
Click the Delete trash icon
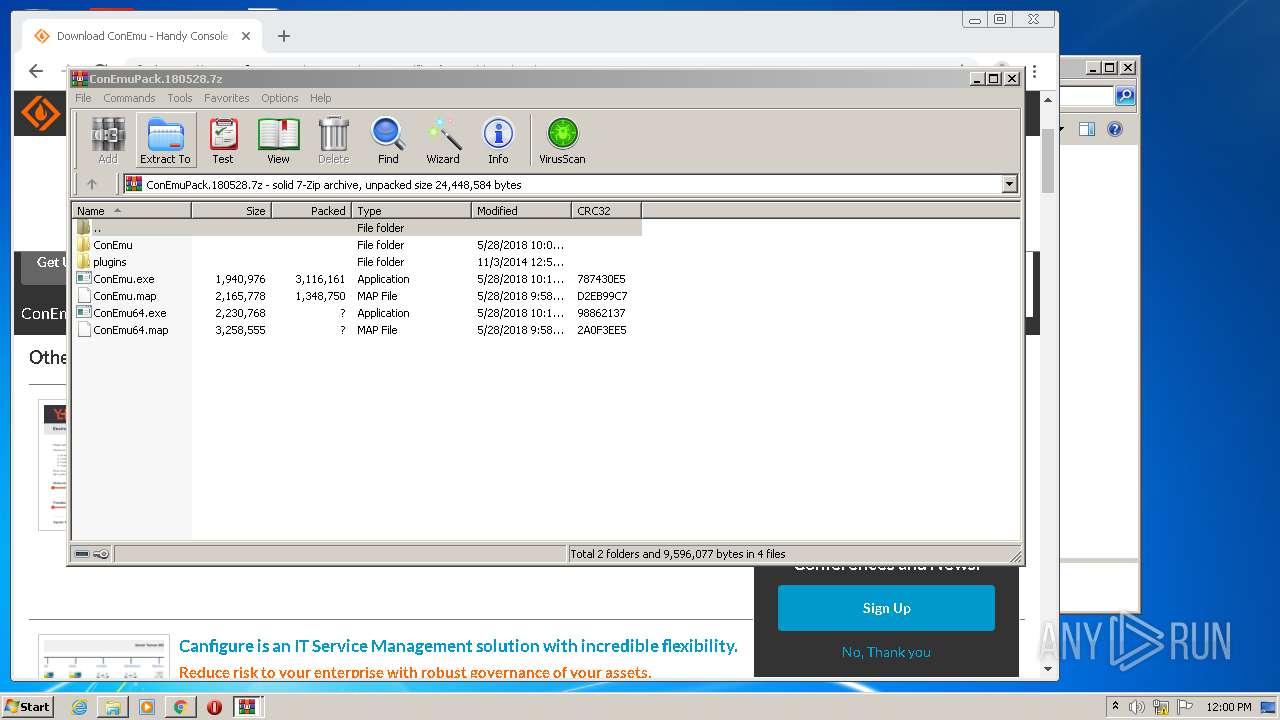point(333,140)
